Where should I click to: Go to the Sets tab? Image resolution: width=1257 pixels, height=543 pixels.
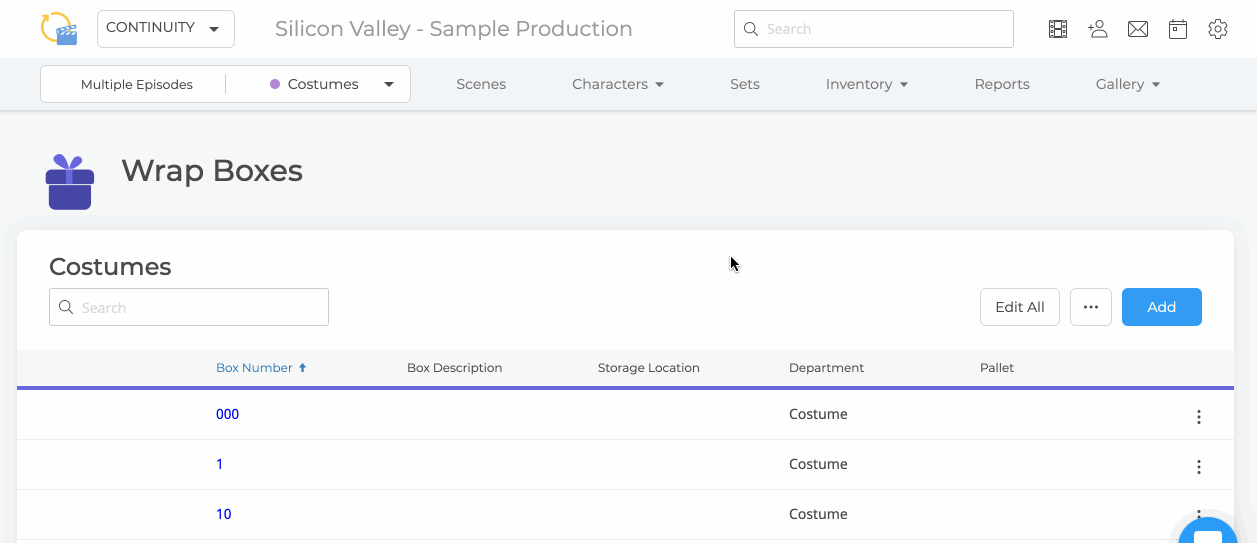[745, 84]
